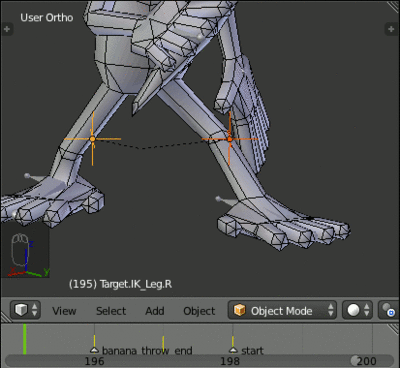Click the axis orientation gizmo
Image resolution: width=400 pixels, height=368 pixels.
coord(26,255)
